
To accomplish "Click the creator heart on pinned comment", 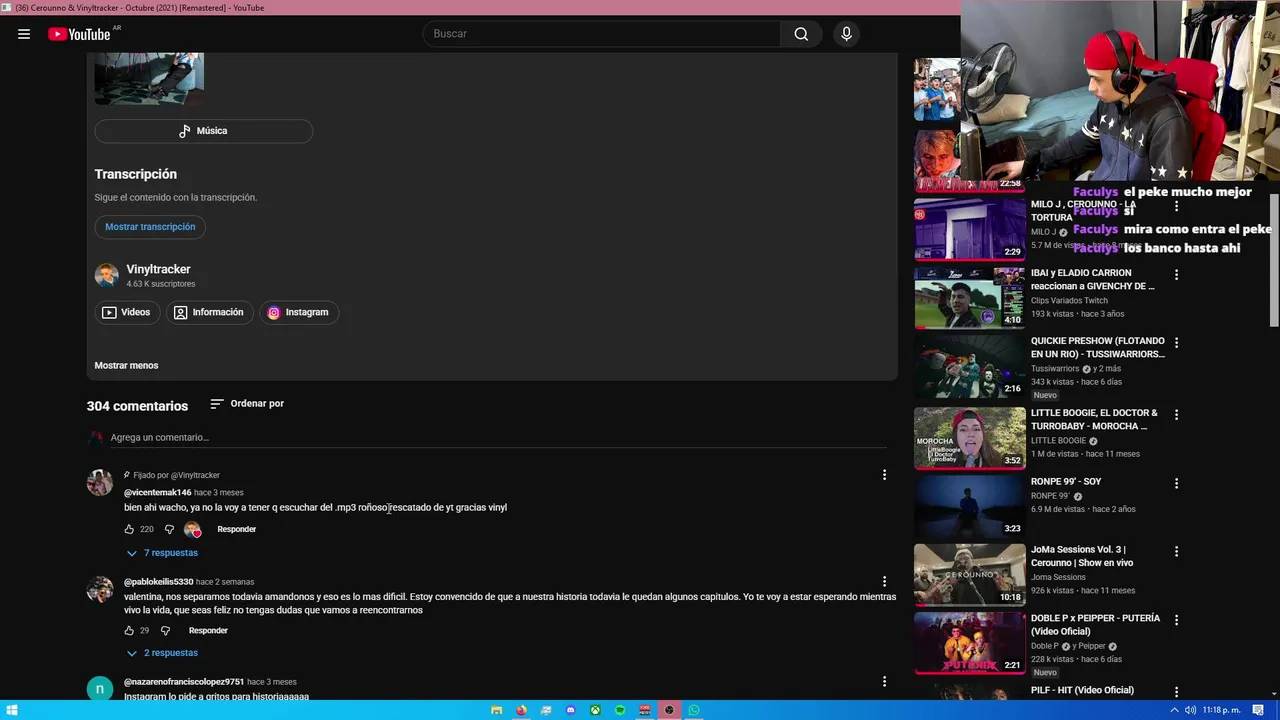I will 193,529.
